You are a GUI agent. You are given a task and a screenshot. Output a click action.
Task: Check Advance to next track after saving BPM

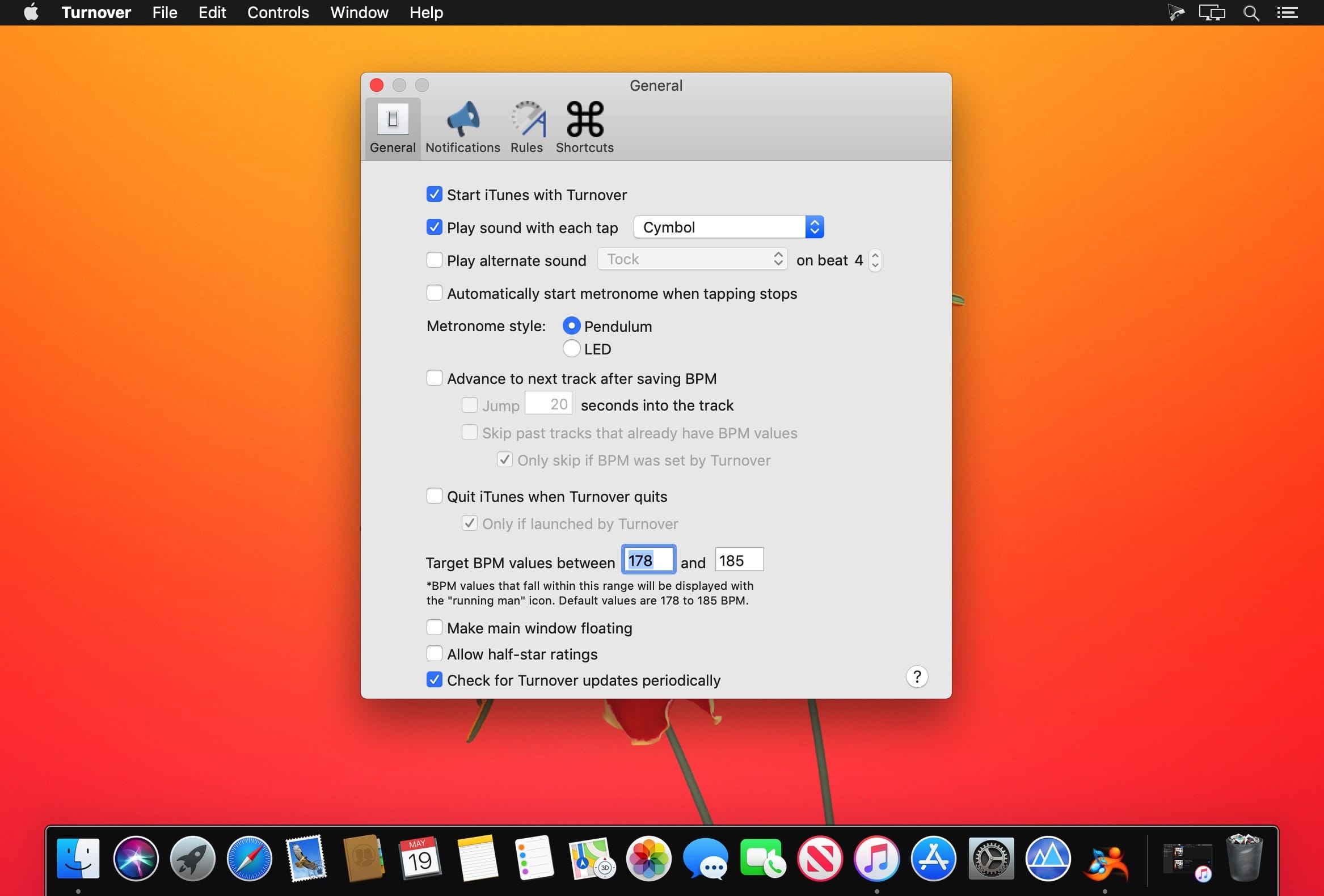click(x=434, y=378)
